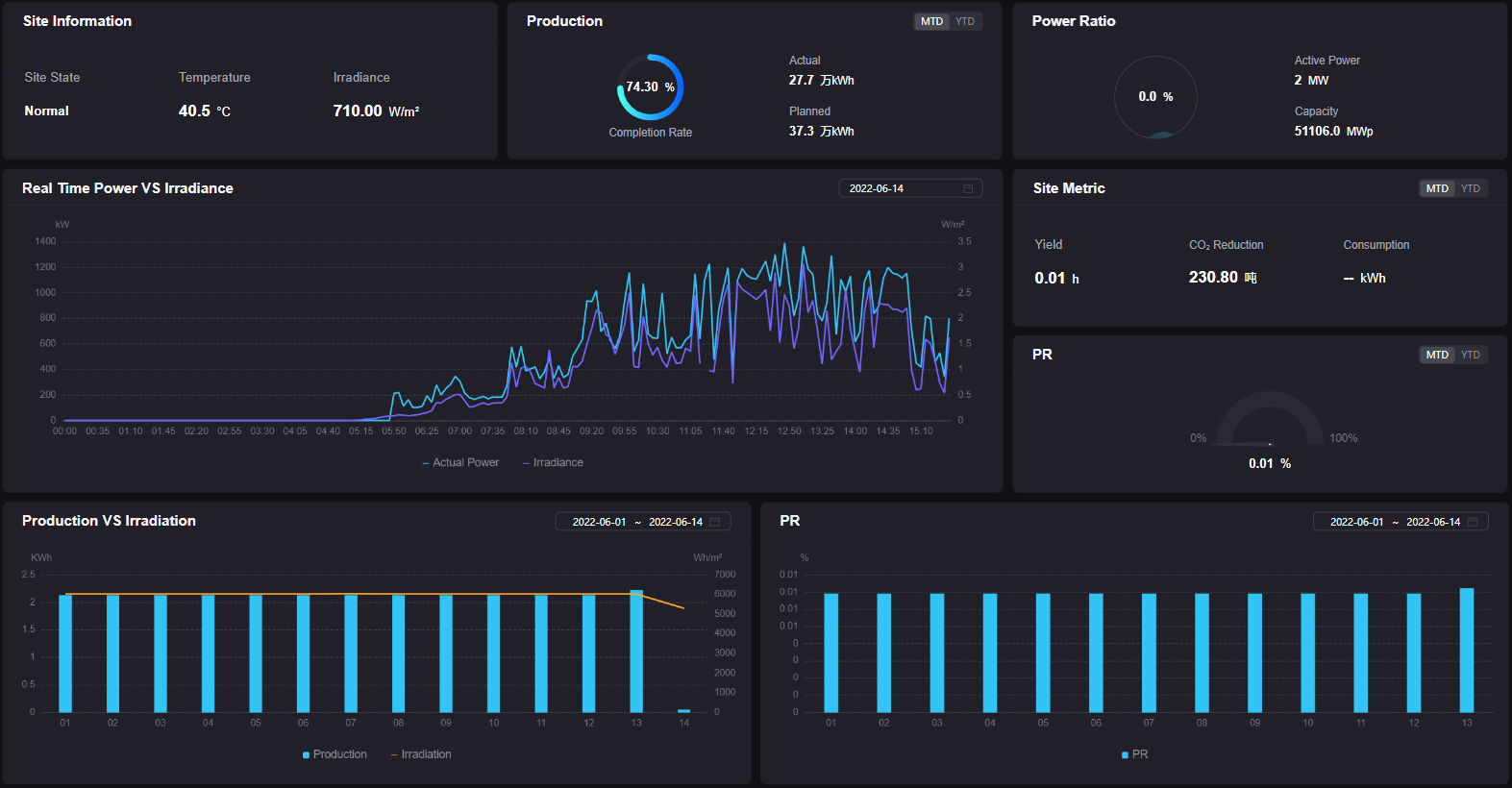Select the day 01 bar in PR chart
Viewport: 1512px width, 788px height.
(830, 653)
